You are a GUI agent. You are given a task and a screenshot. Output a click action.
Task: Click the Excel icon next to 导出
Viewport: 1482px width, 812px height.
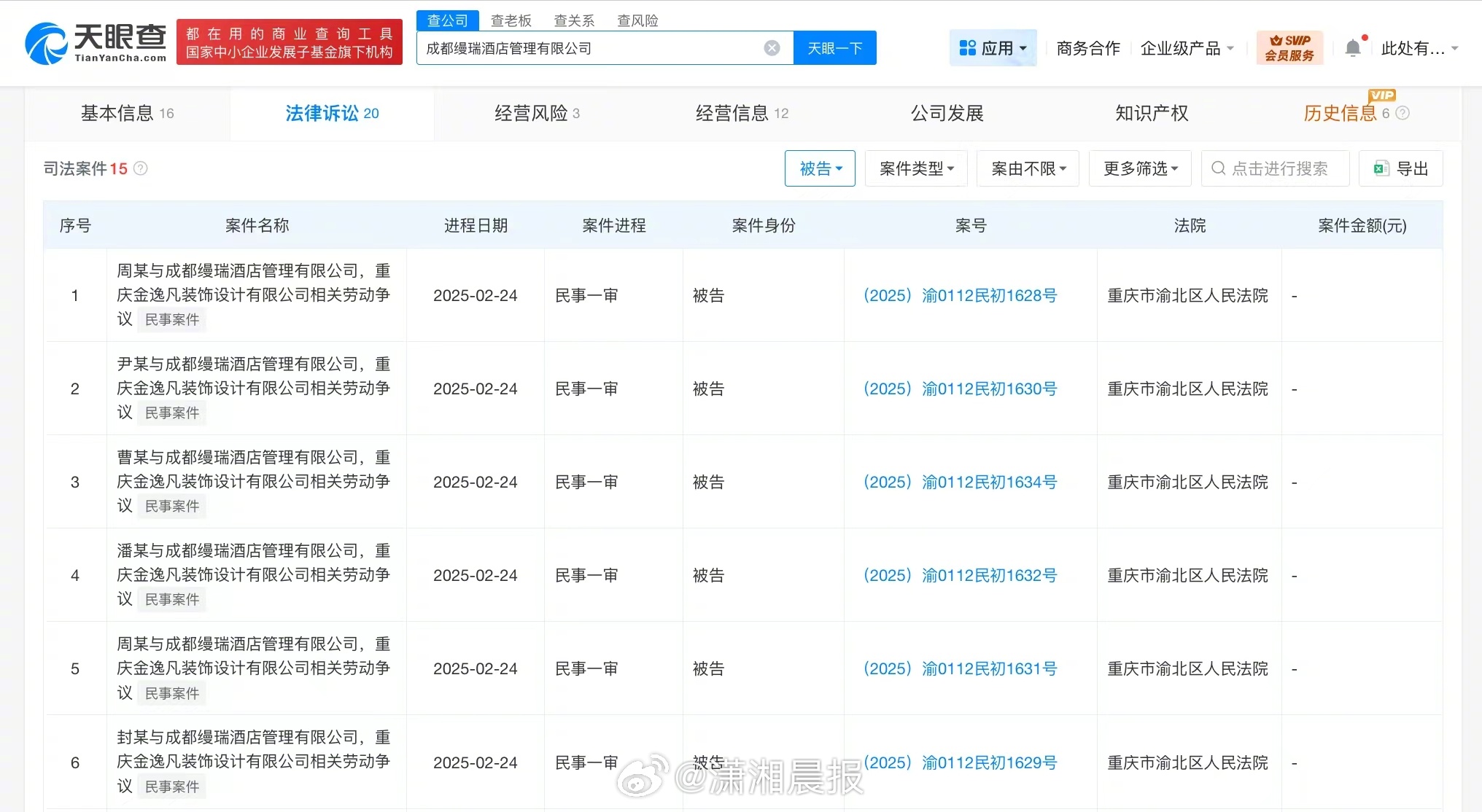click(x=1380, y=168)
